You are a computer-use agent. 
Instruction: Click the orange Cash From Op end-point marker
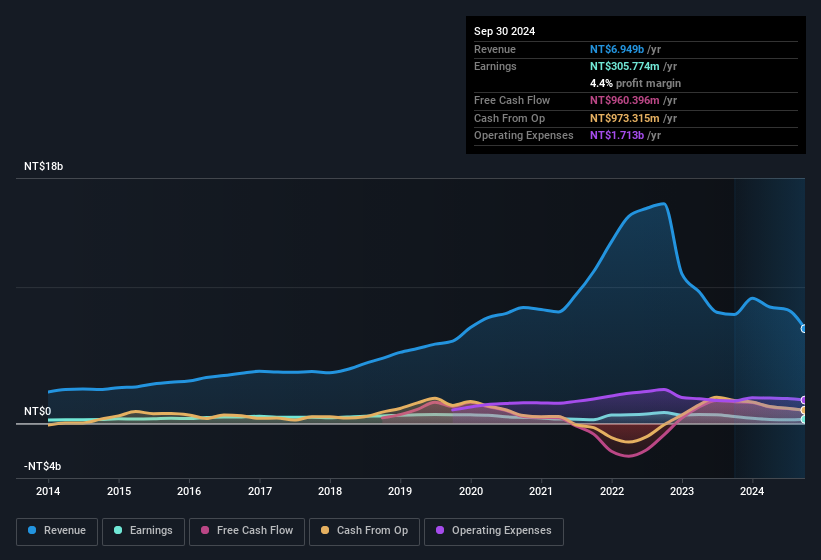(x=804, y=410)
